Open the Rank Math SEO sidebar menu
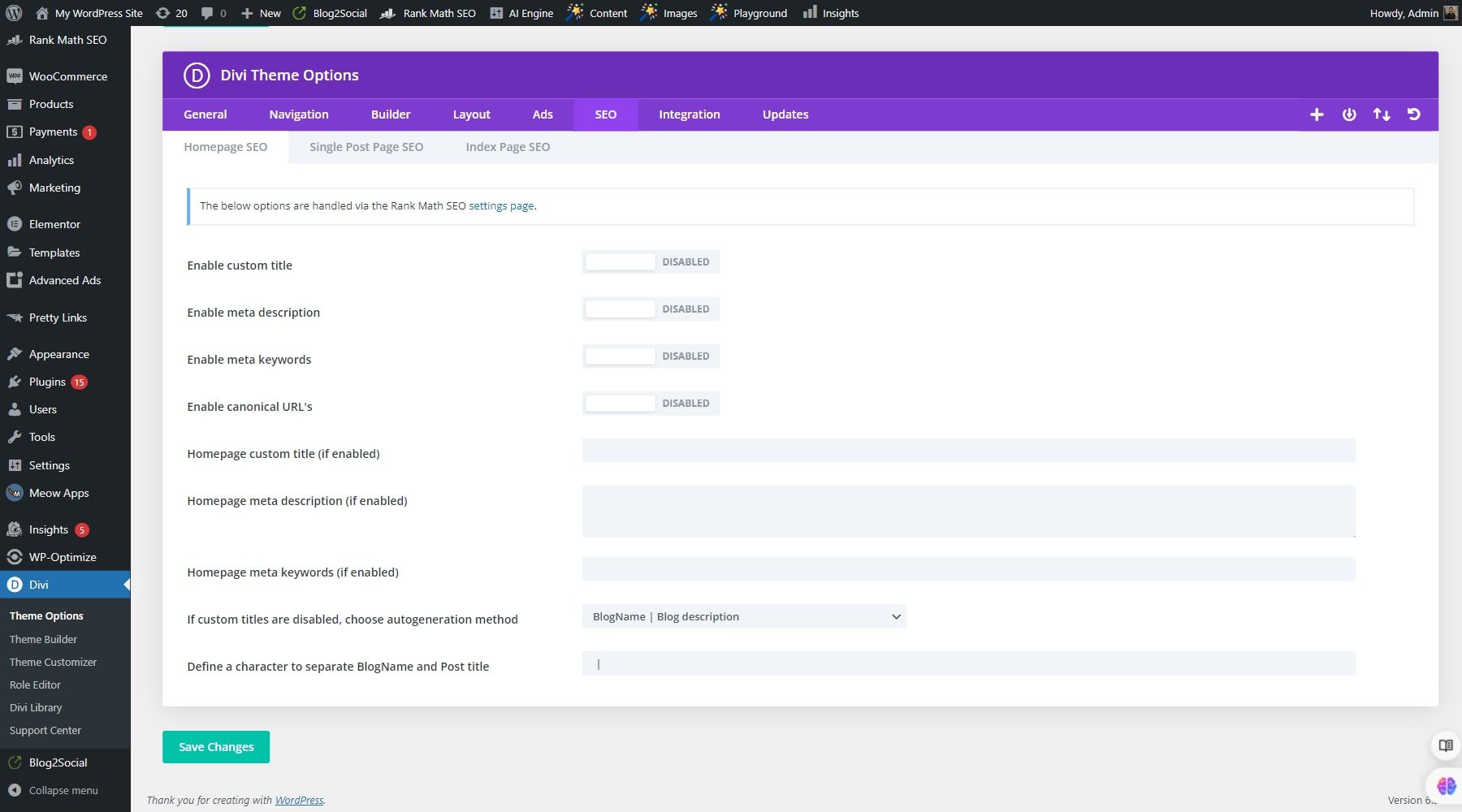 tap(68, 39)
